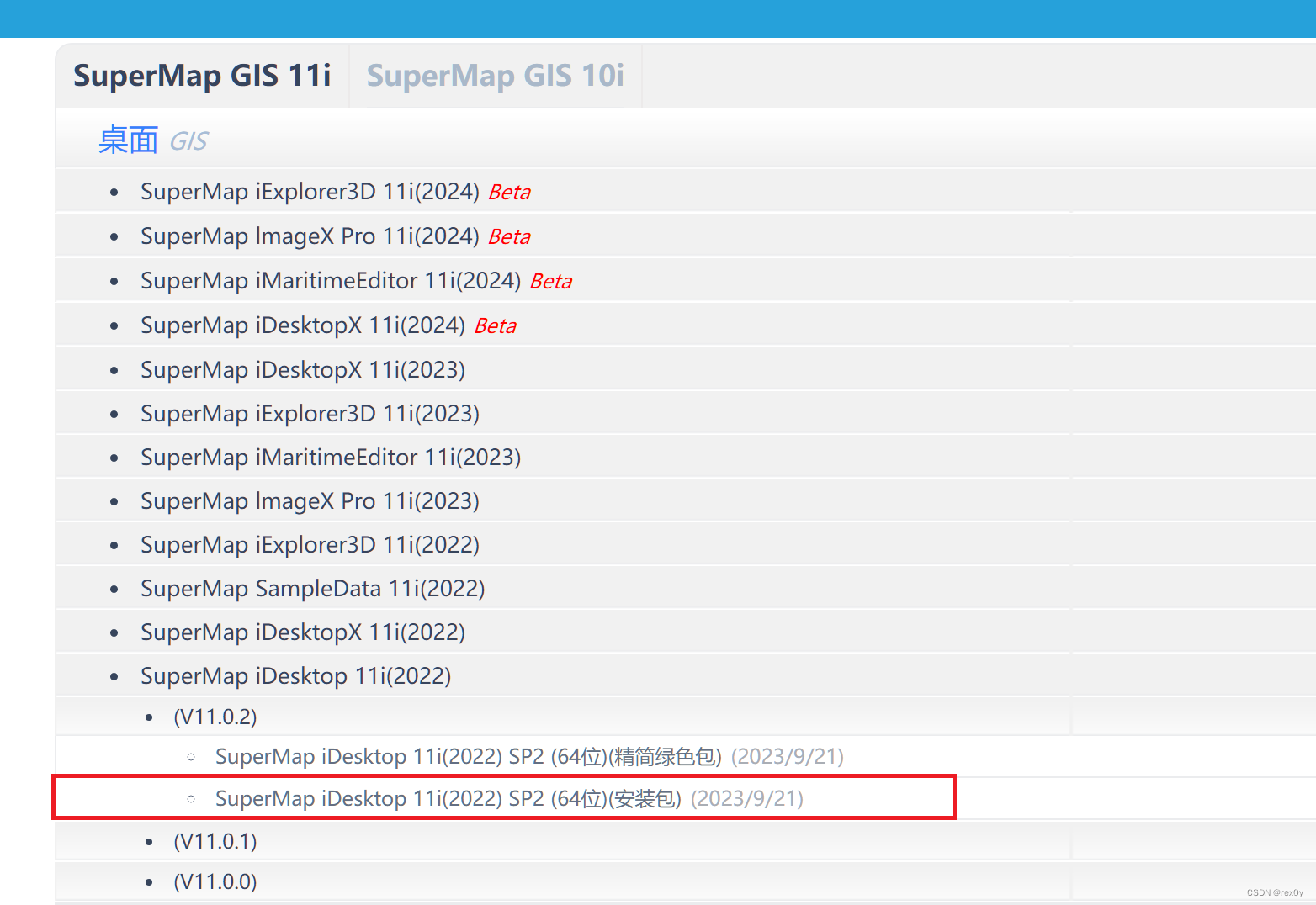
Task: Download iDesktop 11i(2022) SP2 安装包
Action: tap(448, 798)
